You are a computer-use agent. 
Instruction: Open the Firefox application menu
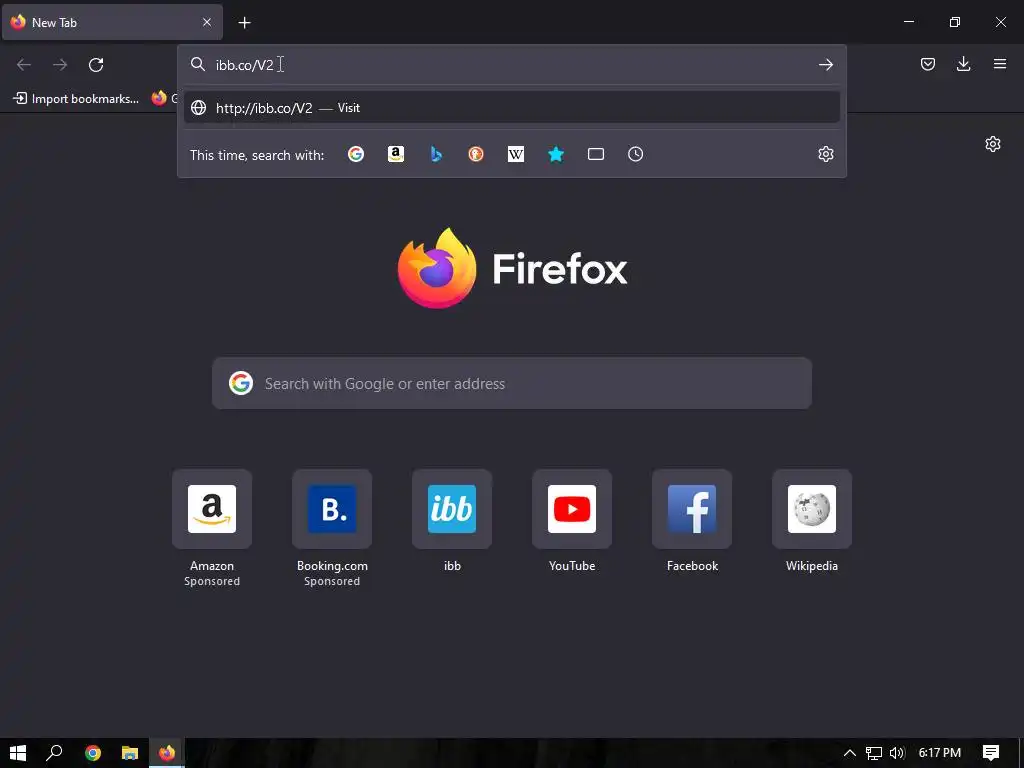coord(1000,64)
